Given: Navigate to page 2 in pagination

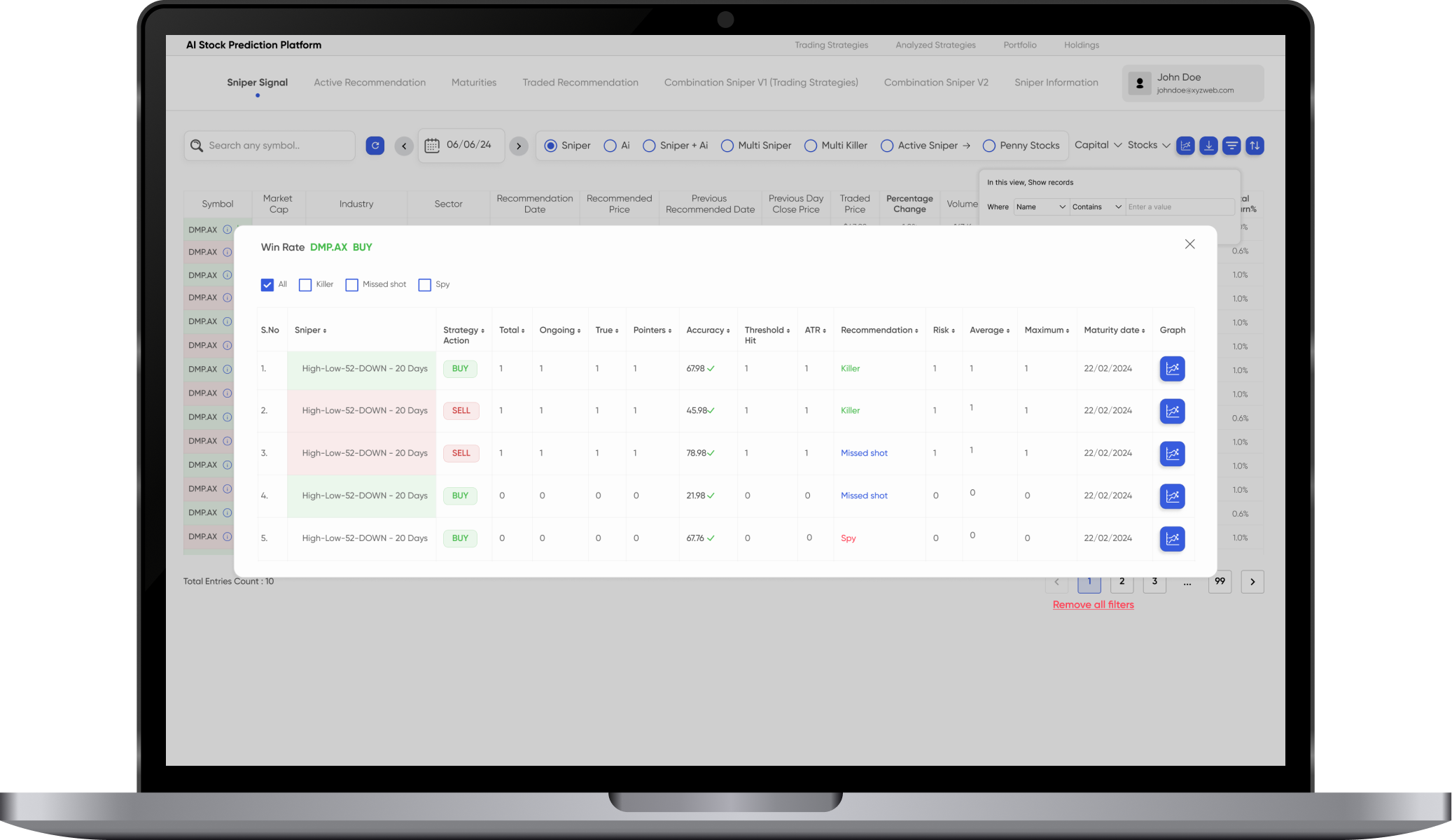Looking at the screenshot, I should (x=1121, y=581).
